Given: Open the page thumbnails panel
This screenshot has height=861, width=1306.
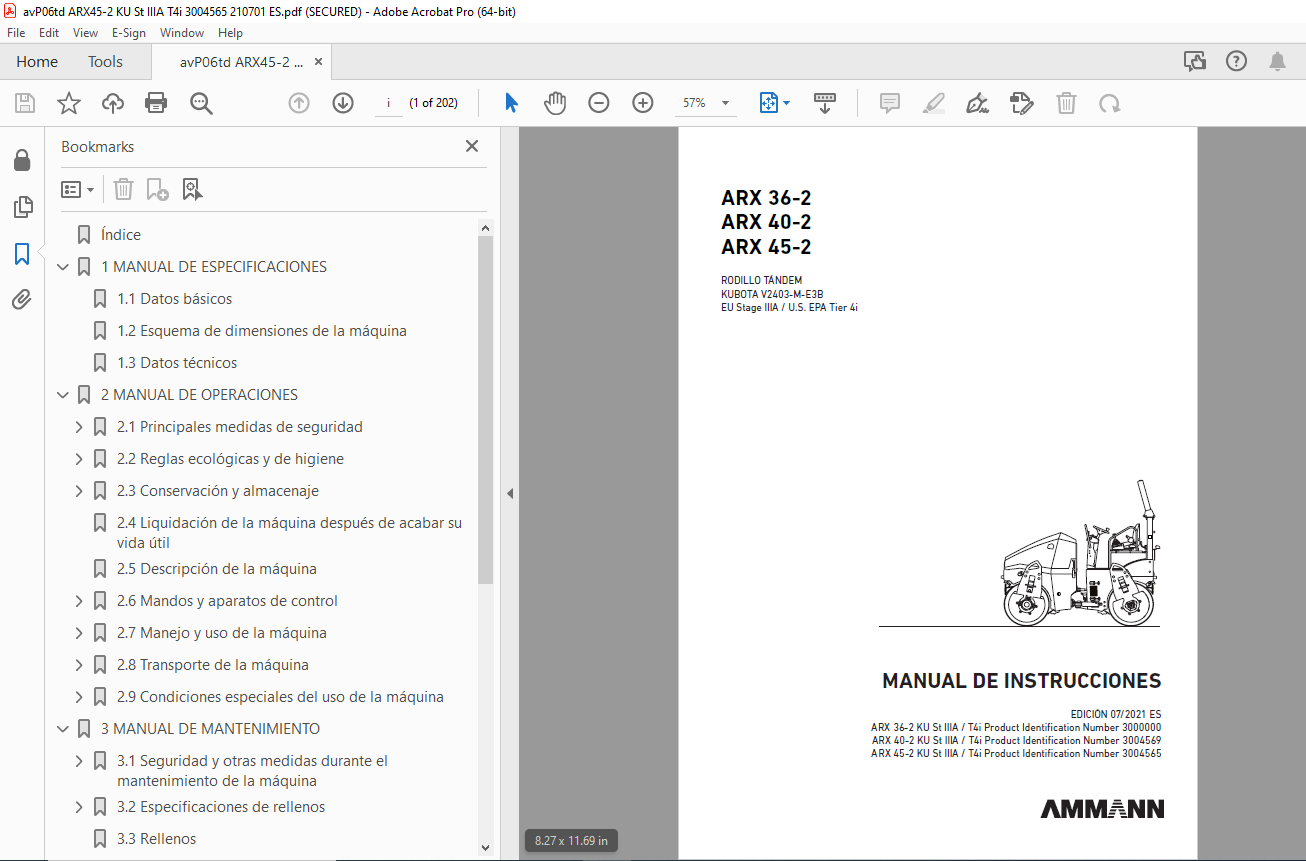Looking at the screenshot, I should click(x=22, y=207).
